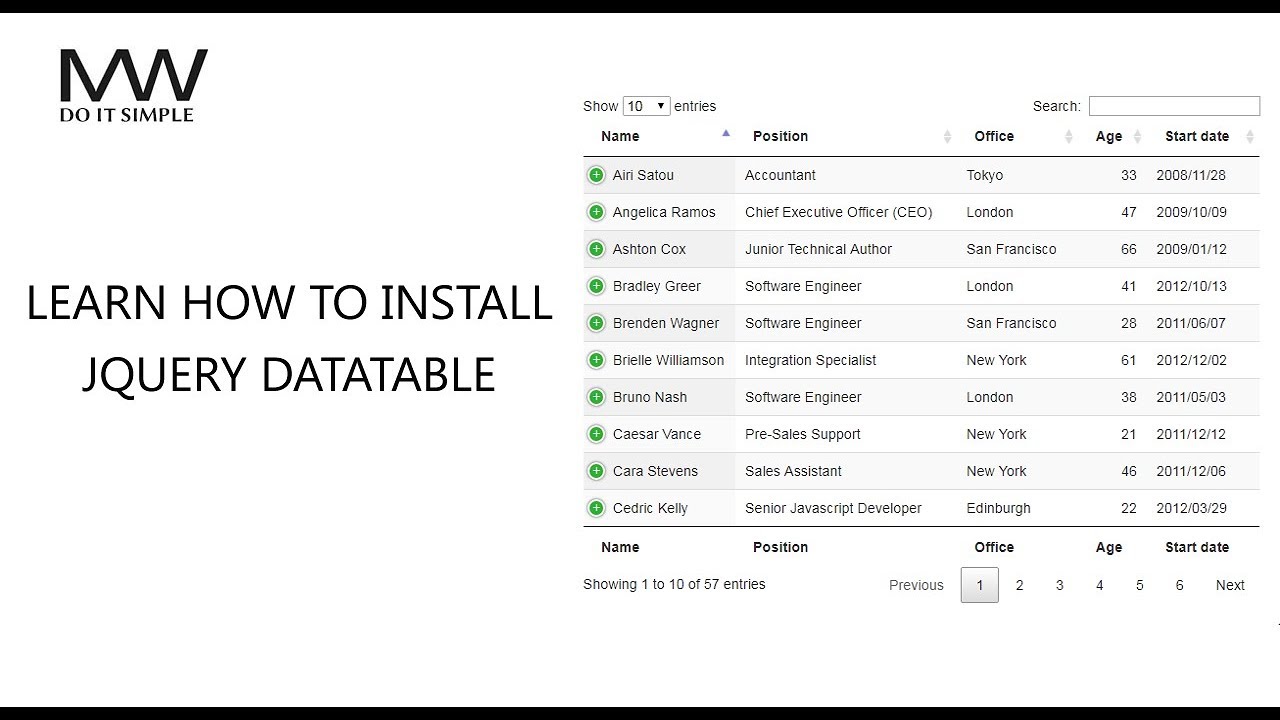This screenshot has width=1280, height=720.
Task: Click the name Angelica Ramos
Action: coord(664,212)
